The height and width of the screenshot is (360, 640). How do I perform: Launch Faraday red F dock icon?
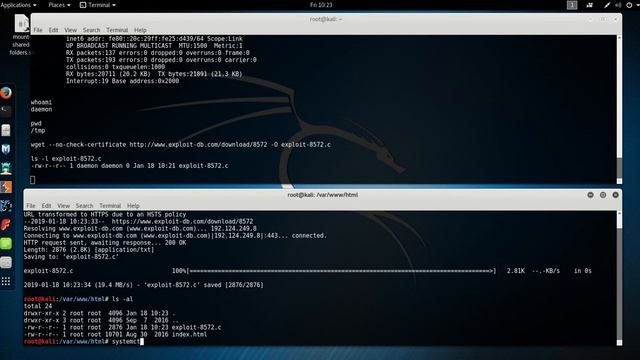(6, 224)
